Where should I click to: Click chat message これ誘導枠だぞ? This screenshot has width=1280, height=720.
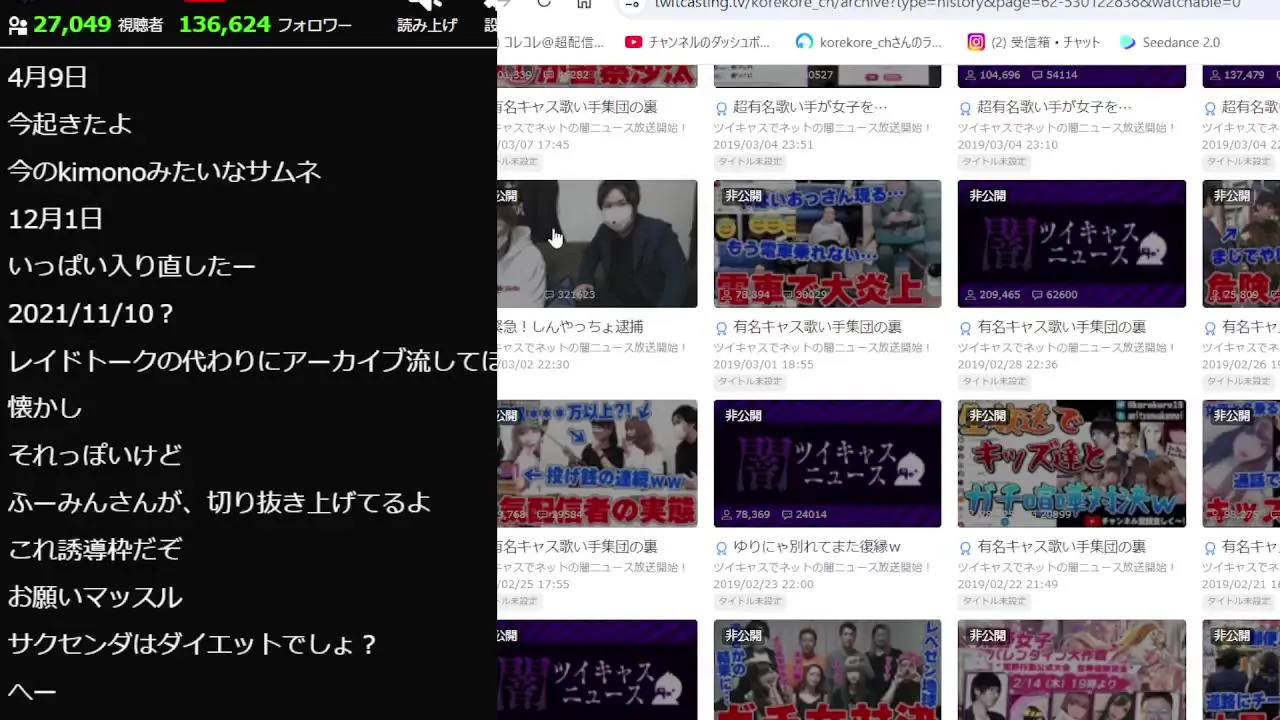95,549
